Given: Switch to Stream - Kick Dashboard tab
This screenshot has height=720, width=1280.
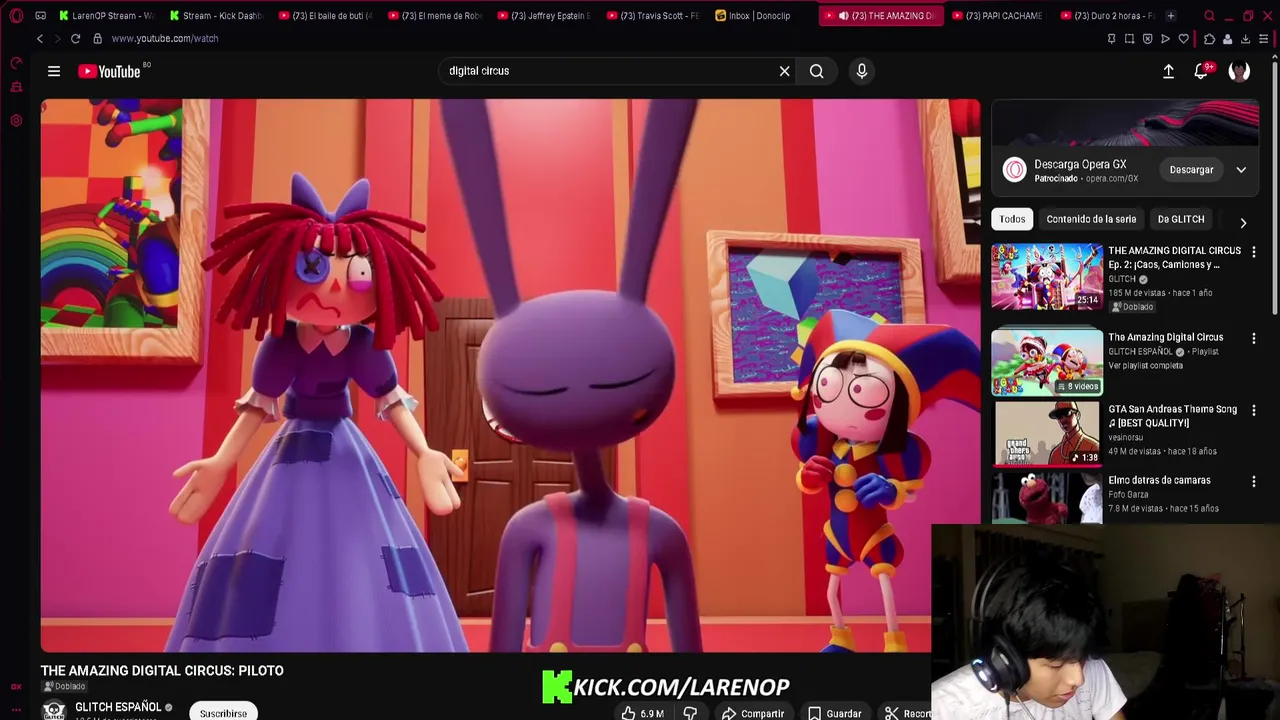Looking at the screenshot, I should 217,16.
